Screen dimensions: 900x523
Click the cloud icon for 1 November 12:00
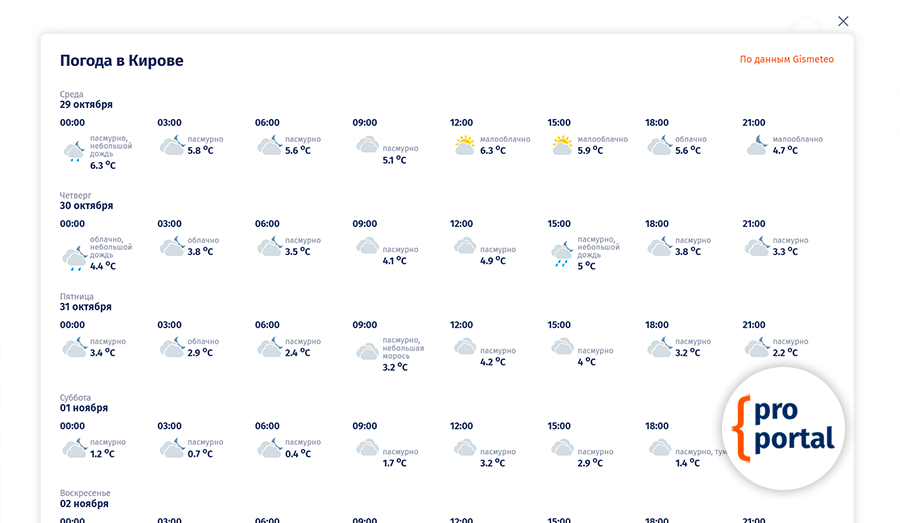click(464, 447)
